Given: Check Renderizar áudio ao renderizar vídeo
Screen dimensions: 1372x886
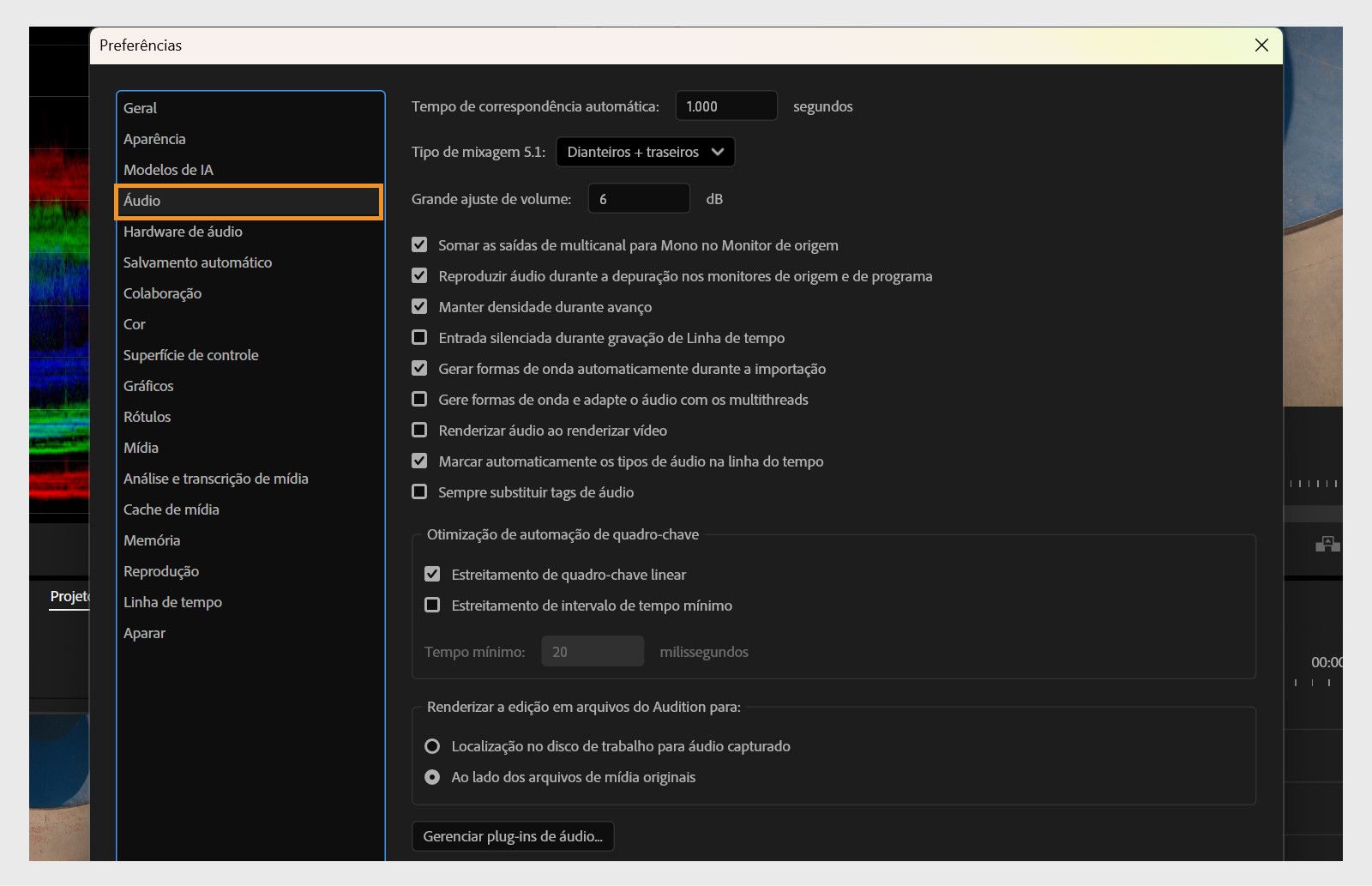Looking at the screenshot, I should tap(419, 430).
